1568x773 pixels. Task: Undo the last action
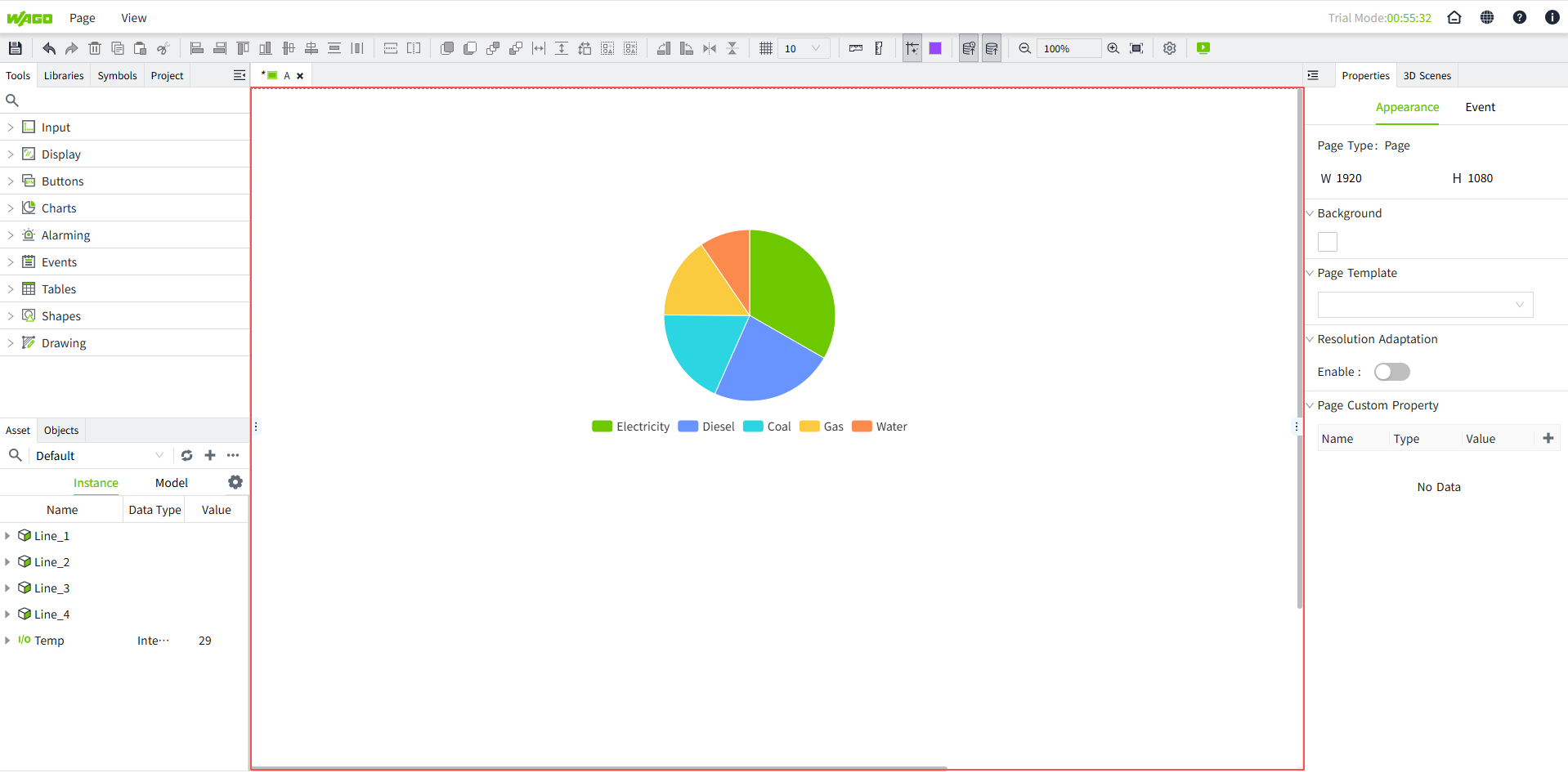point(49,48)
